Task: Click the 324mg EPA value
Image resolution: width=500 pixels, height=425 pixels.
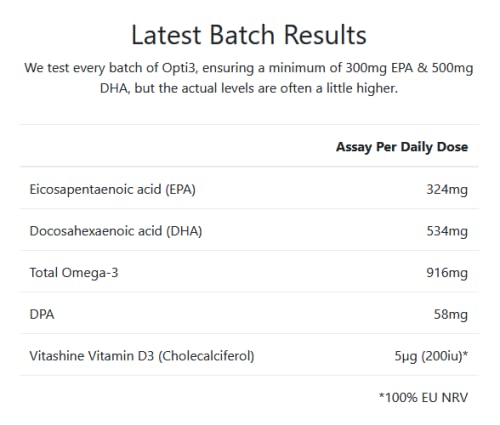Action: (x=447, y=189)
